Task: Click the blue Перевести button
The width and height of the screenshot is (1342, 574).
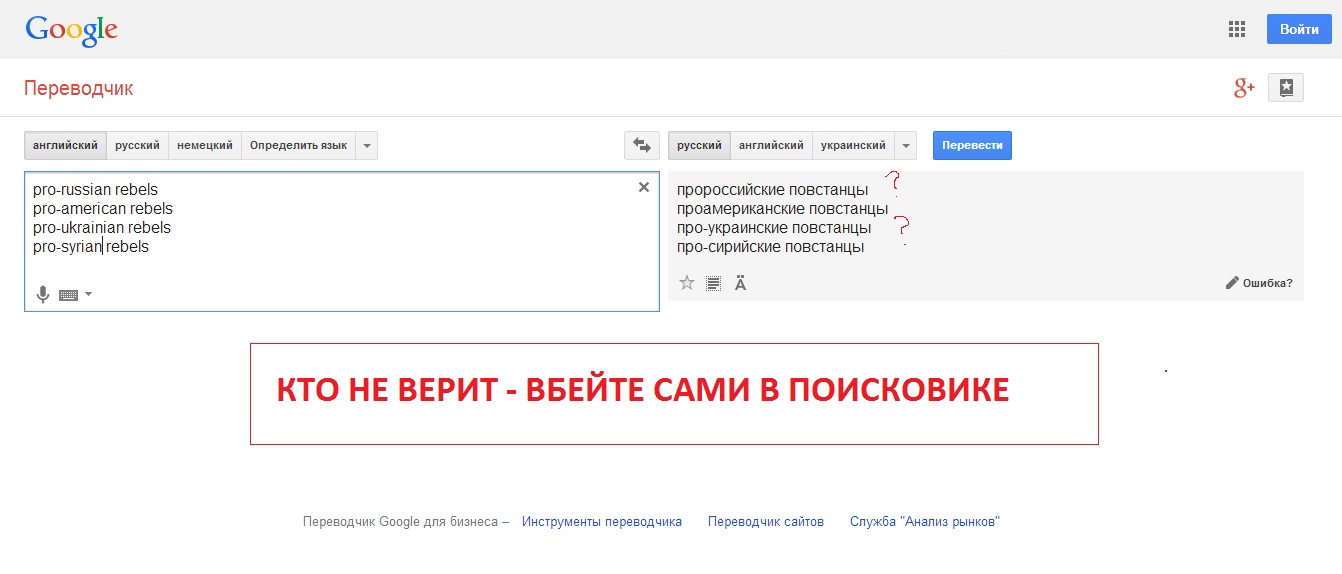Action: pos(972,145)
